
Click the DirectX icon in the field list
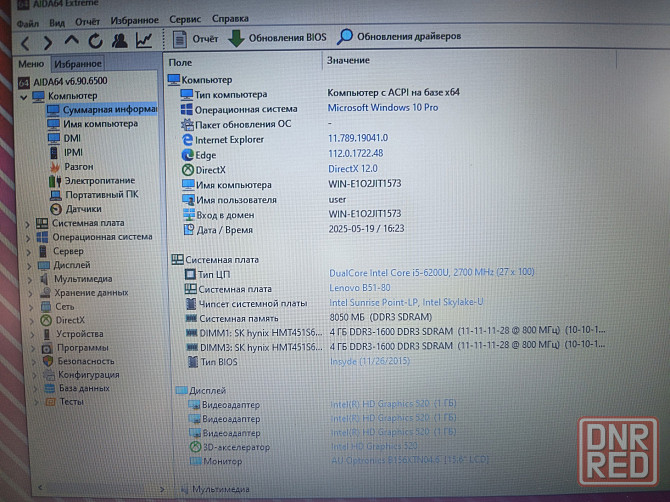click(188, 170)
